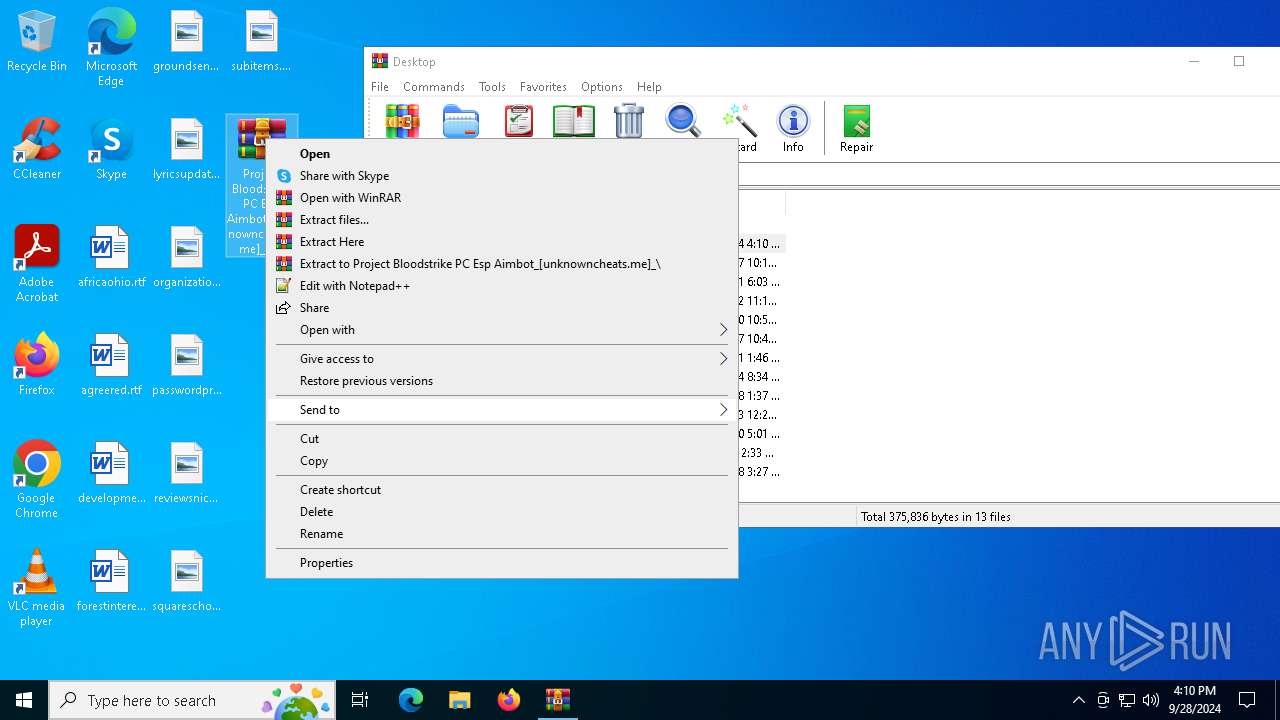Click WinRAR Test clipboard icon
Image resolution: width=1280 pixels, height=720 pixels.
click(x=518, y=121)
